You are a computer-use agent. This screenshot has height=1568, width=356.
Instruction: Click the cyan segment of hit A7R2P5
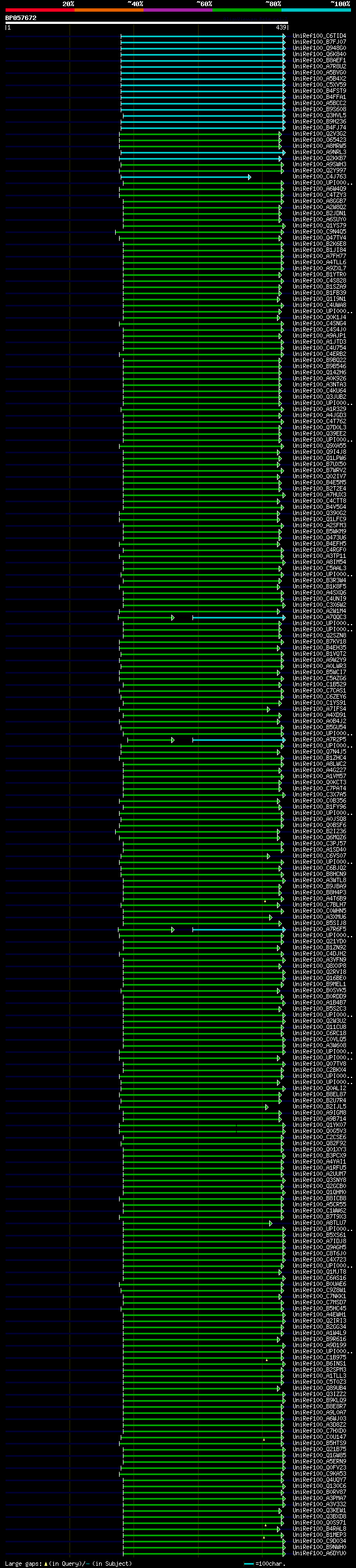pyautogui.click(x=238, y=740)
